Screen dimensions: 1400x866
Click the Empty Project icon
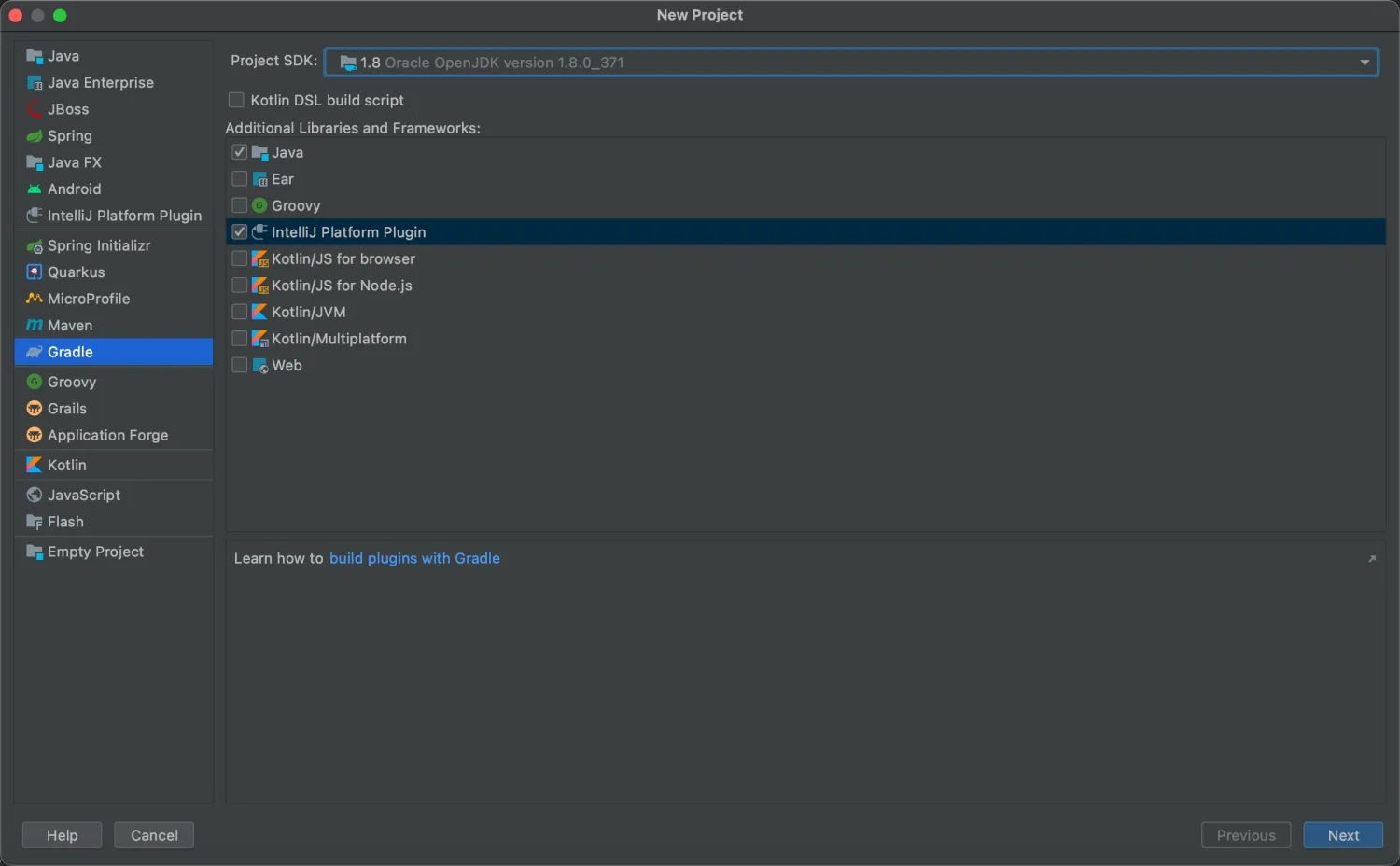point(35,552)
